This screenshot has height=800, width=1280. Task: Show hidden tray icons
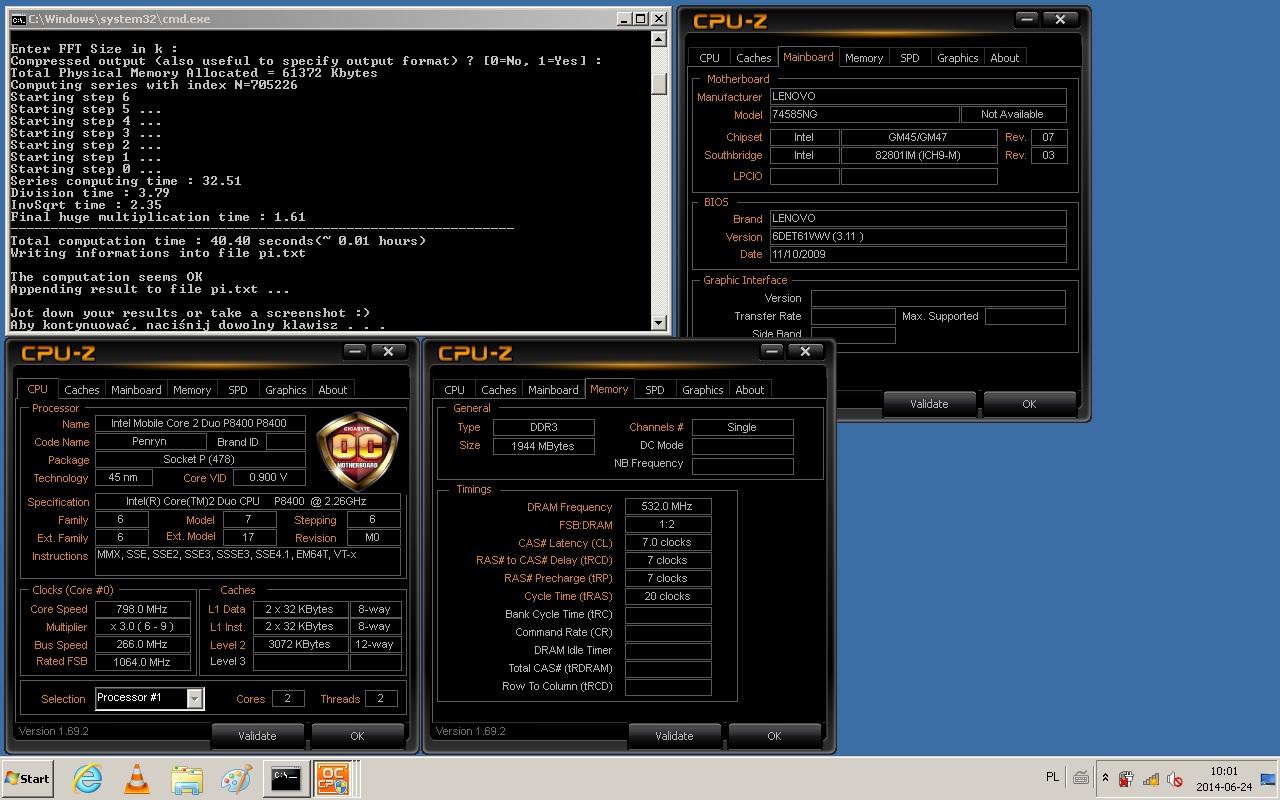coord(1105,778)
